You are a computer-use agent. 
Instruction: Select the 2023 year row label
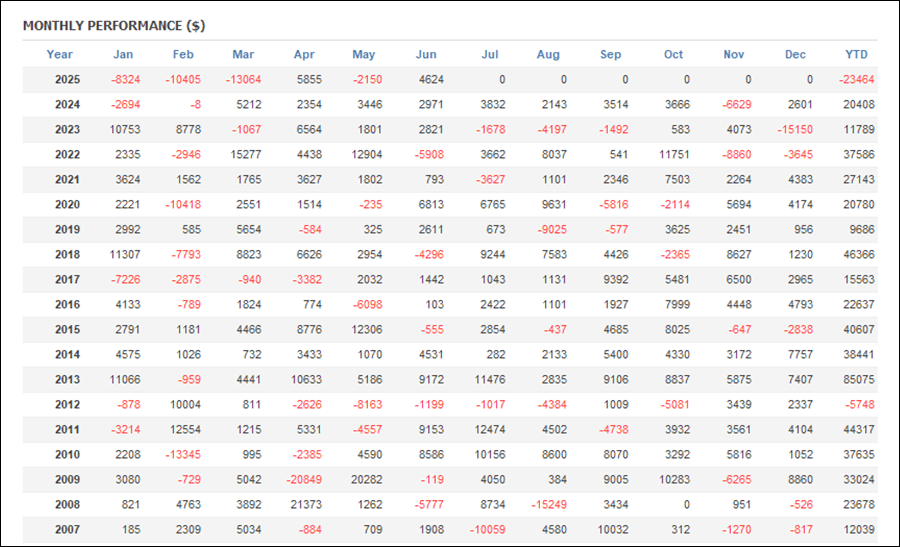pyautogui.click(x=67, y=130)
